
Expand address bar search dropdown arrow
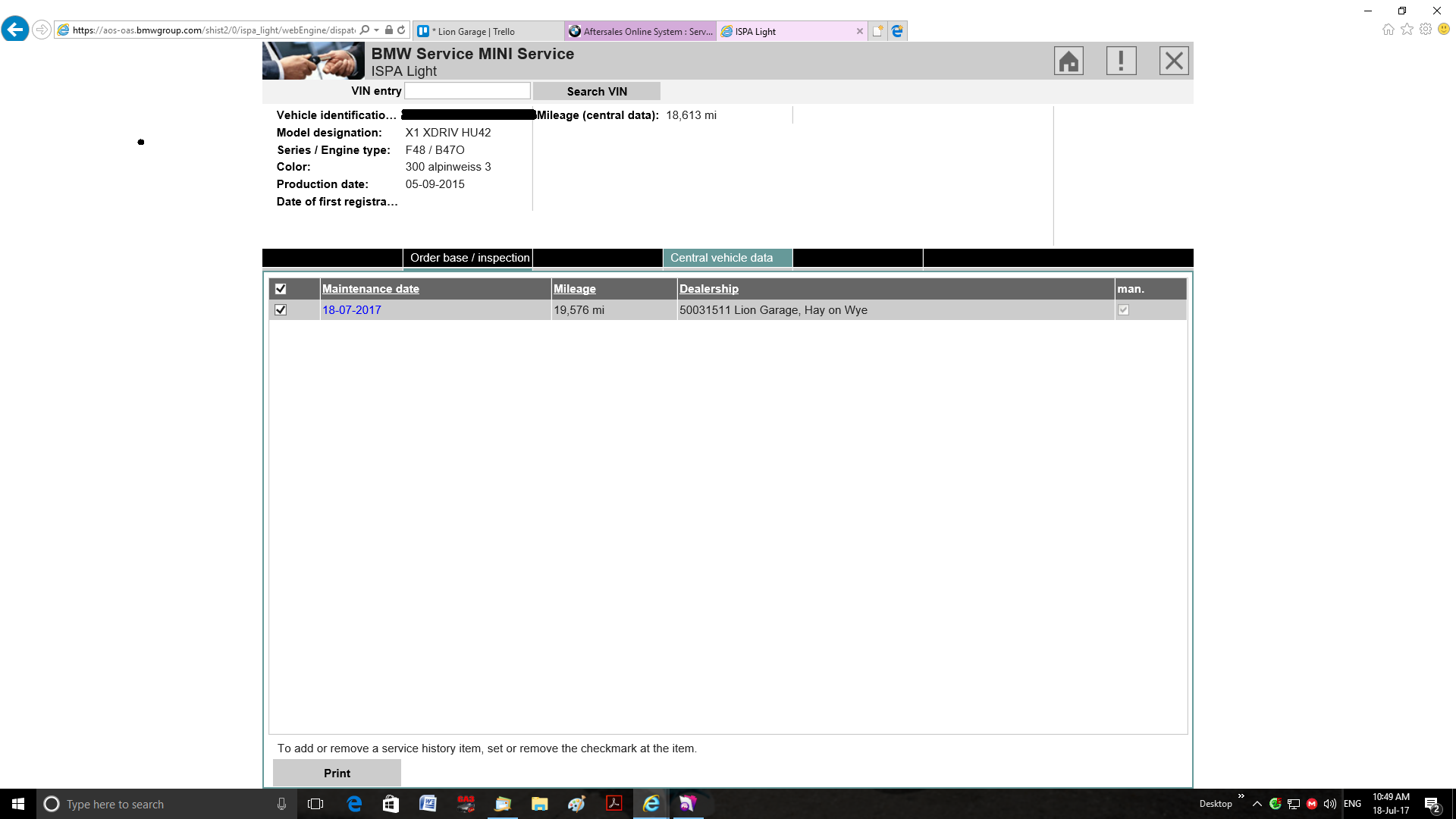[376, 30]
